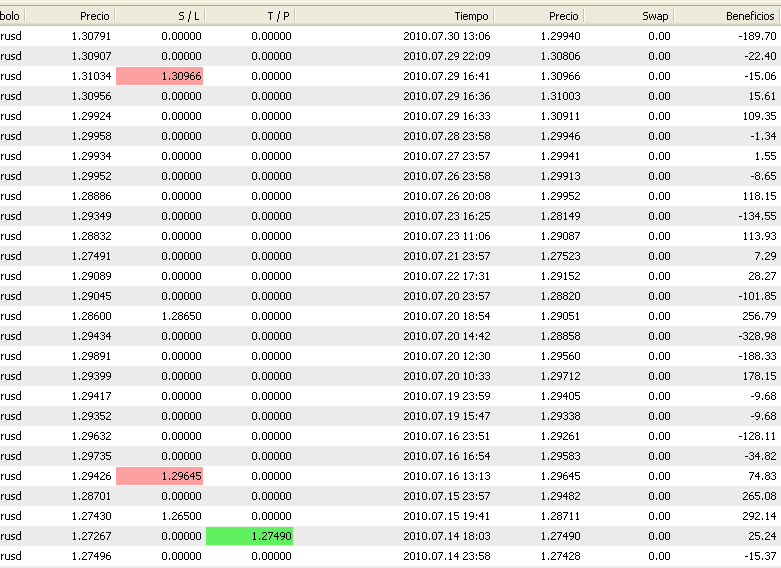This screenshot has height=568, width=781.
Task: Click the time 2010.07.16 16:54
Action: click(x=447, y=456)
